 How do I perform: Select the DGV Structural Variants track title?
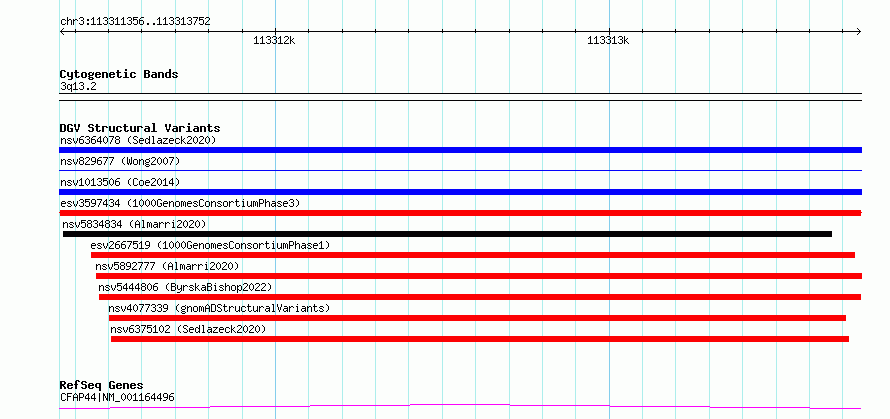(140, 128)
